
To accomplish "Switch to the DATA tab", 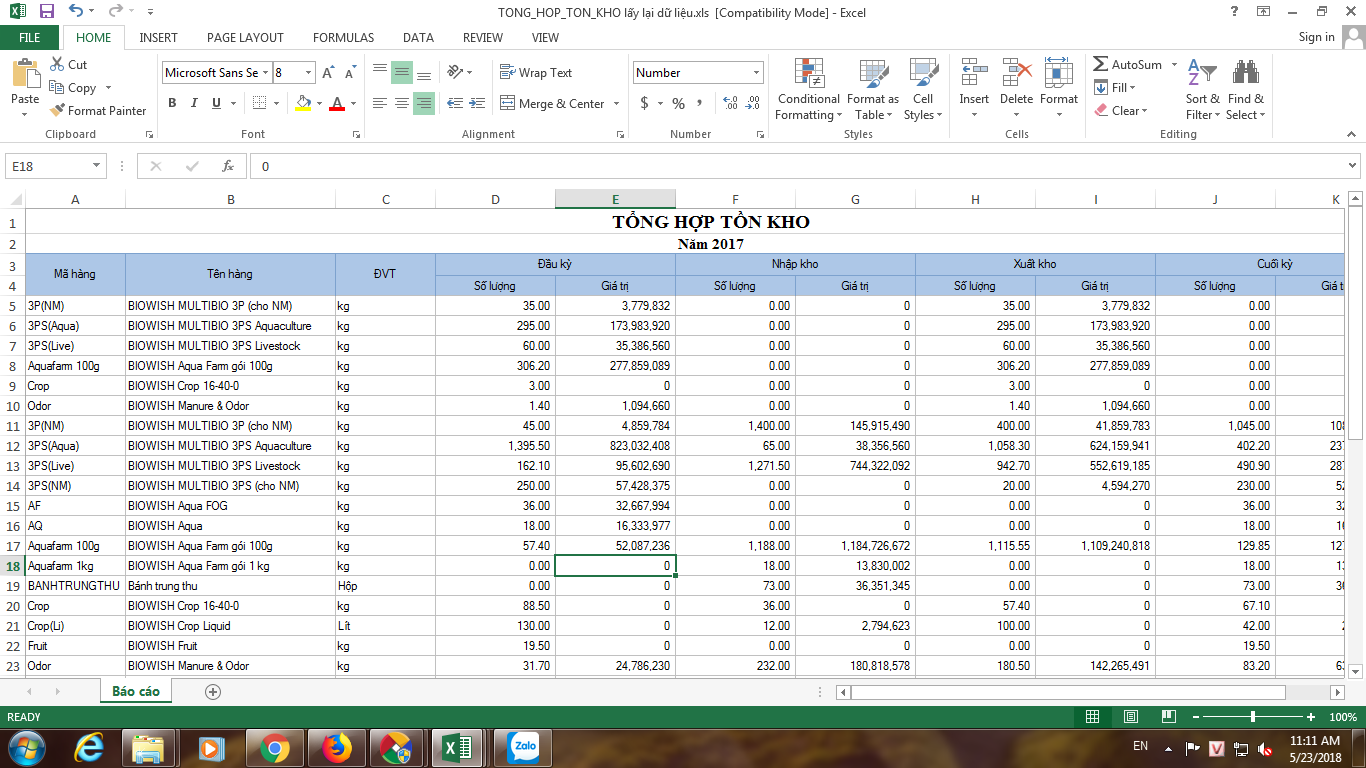I will coord(418,37).
